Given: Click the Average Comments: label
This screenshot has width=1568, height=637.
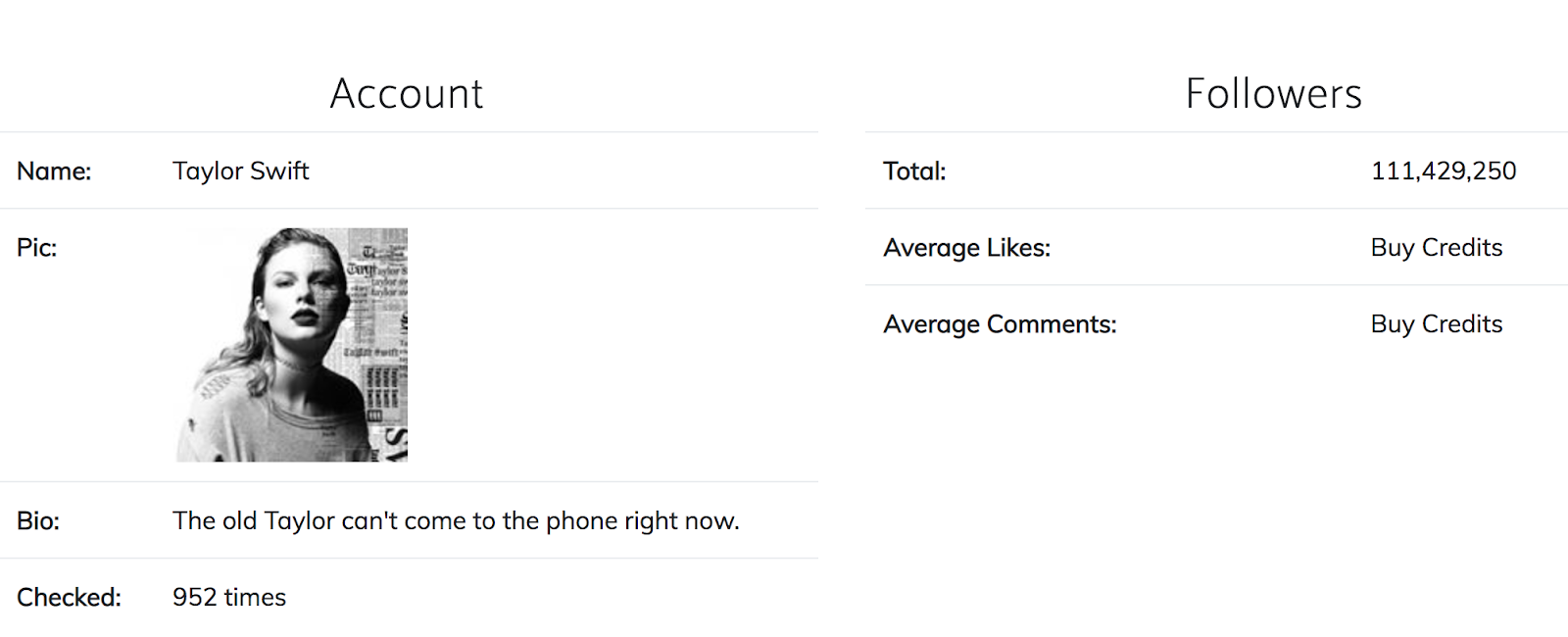Looking at the screenshot, I should 1000,324.
